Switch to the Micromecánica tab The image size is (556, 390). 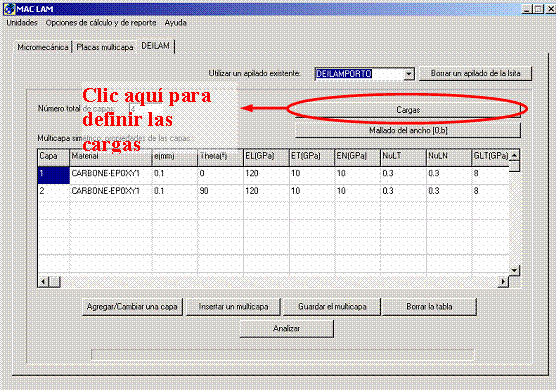43,47
